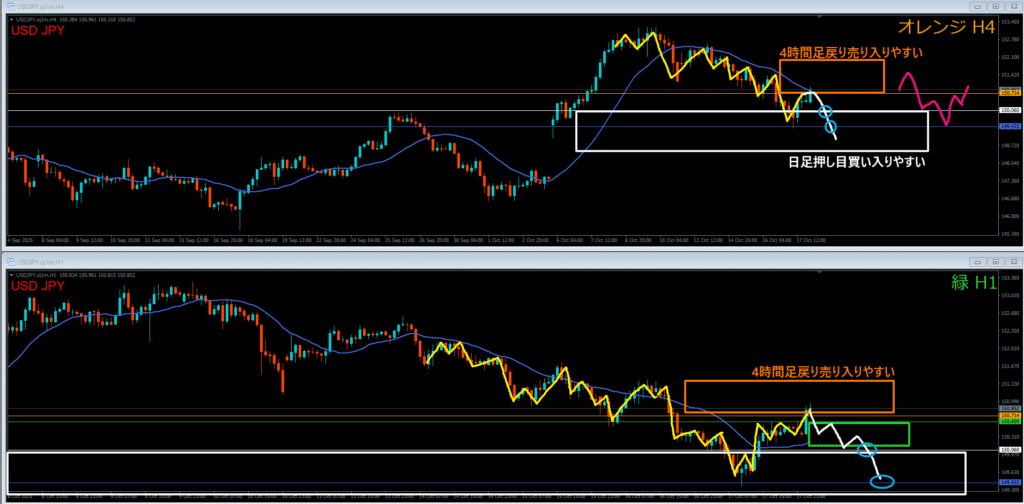
Task: Select the lowest blue ellipse on H1 chart
Action: (883, 482)
